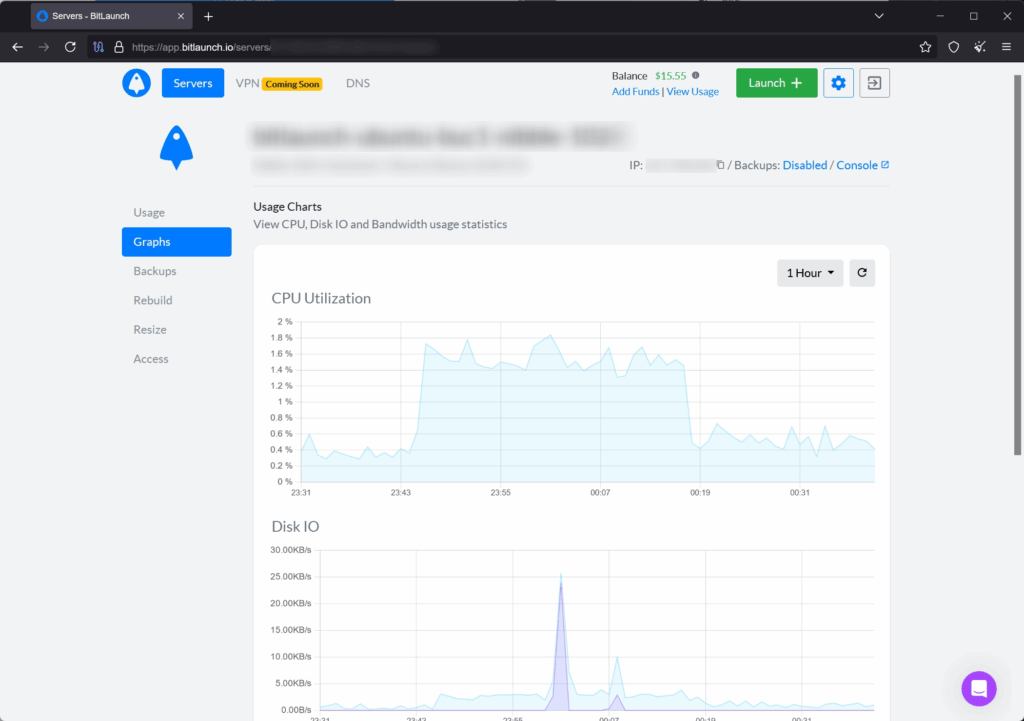Open browser hamburger menu

pos(1006,47)
